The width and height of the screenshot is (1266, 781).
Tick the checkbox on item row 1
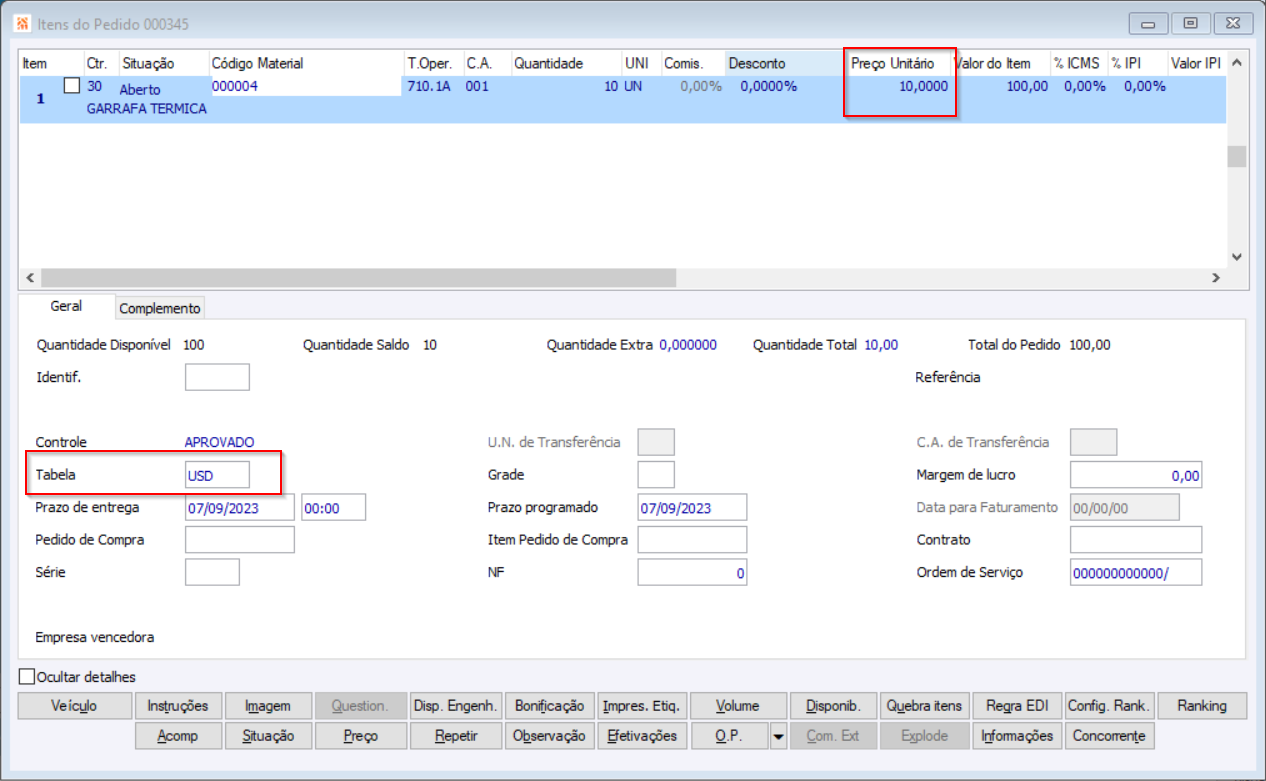72,86
